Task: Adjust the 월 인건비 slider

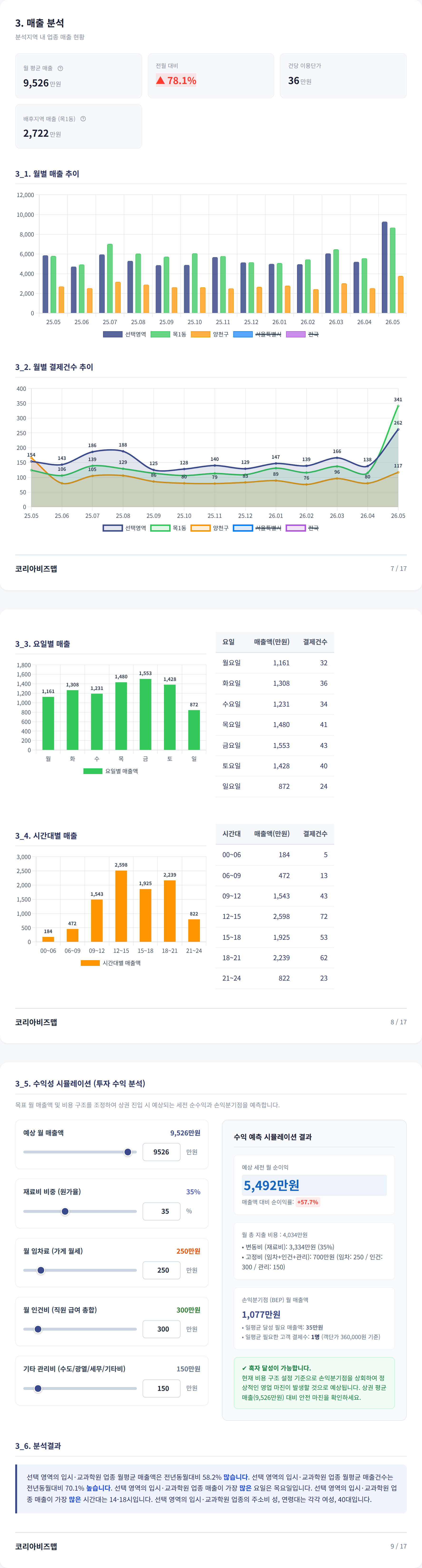Action: (80, 1329)
